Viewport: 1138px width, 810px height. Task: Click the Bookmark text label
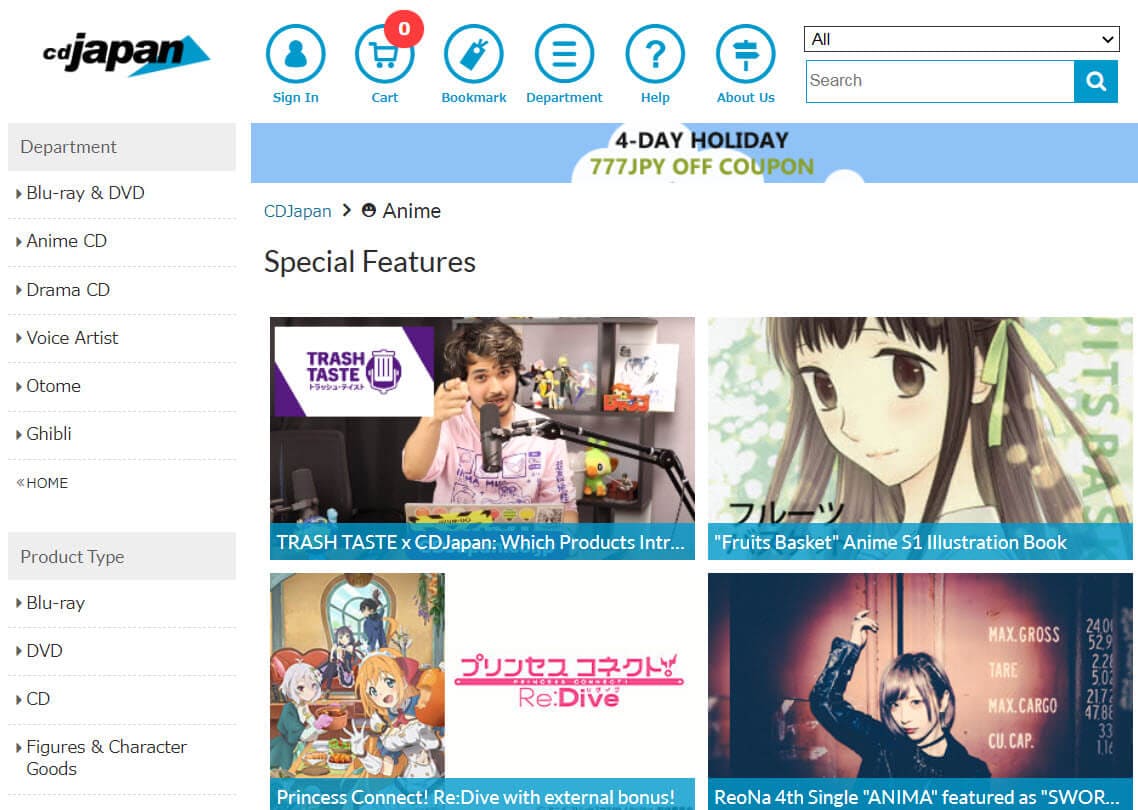point(474,97)
